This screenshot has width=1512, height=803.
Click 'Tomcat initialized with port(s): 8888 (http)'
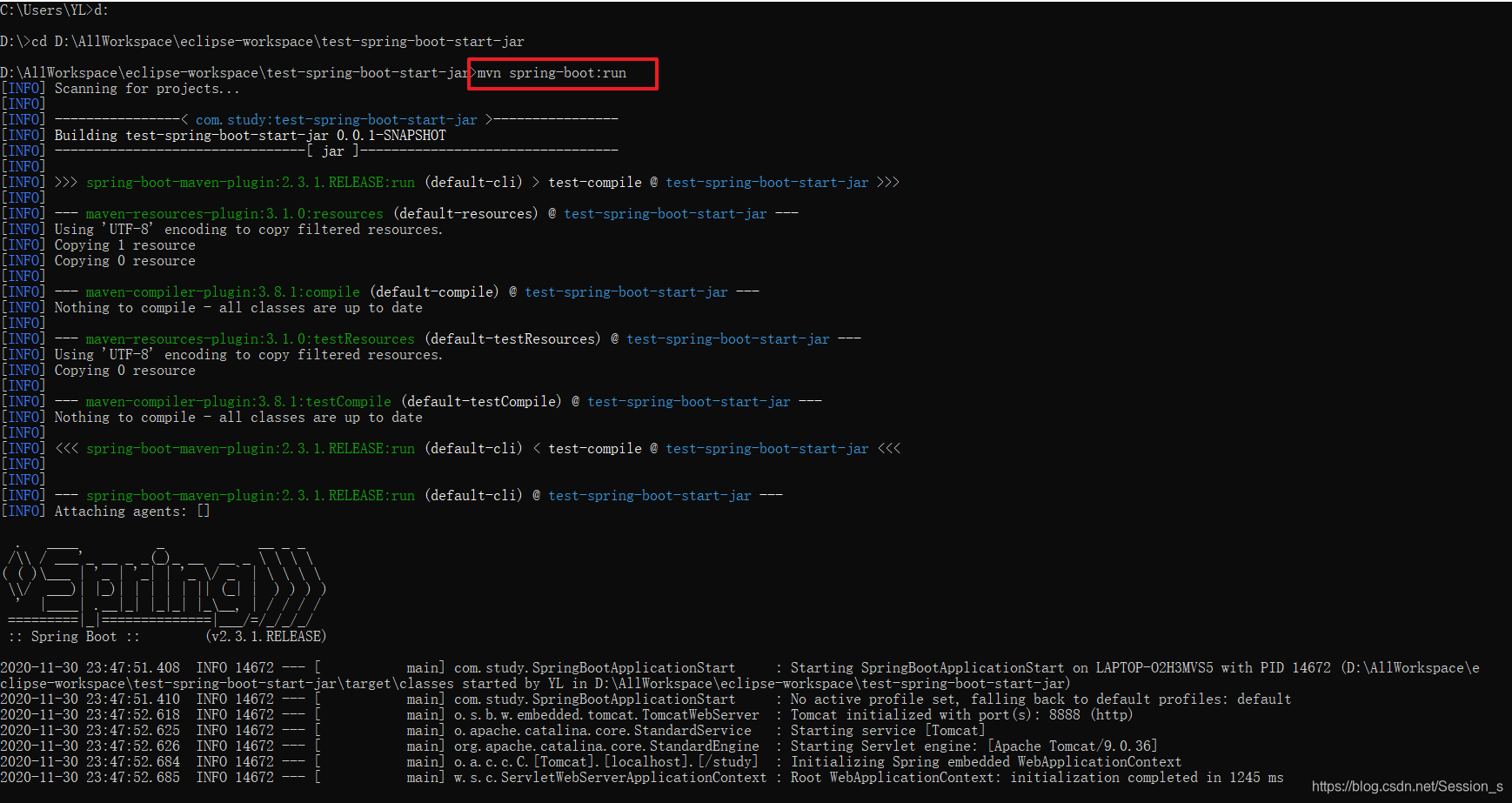click(x=961, y=715)
